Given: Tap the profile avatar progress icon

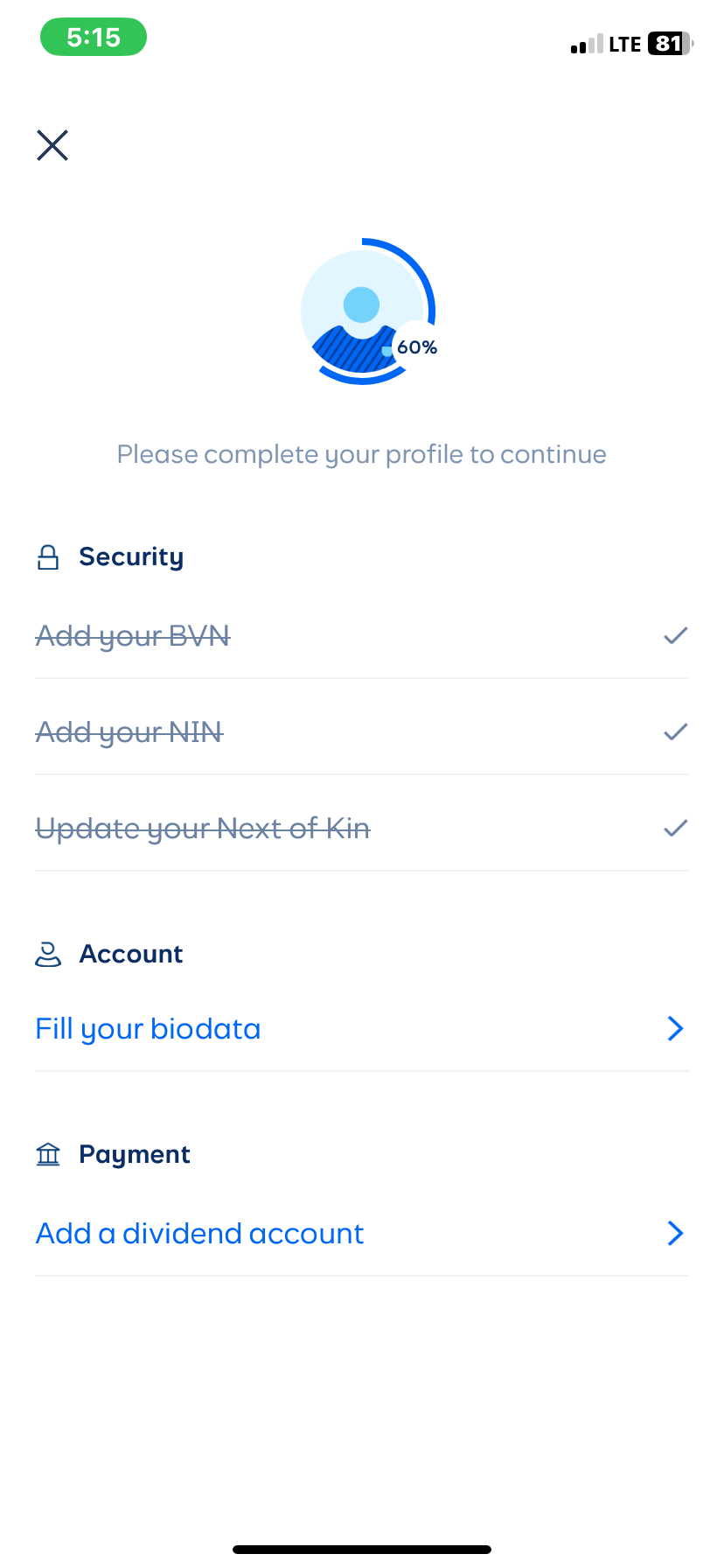Looking at the screenshot, I should (x=362, y=311).
